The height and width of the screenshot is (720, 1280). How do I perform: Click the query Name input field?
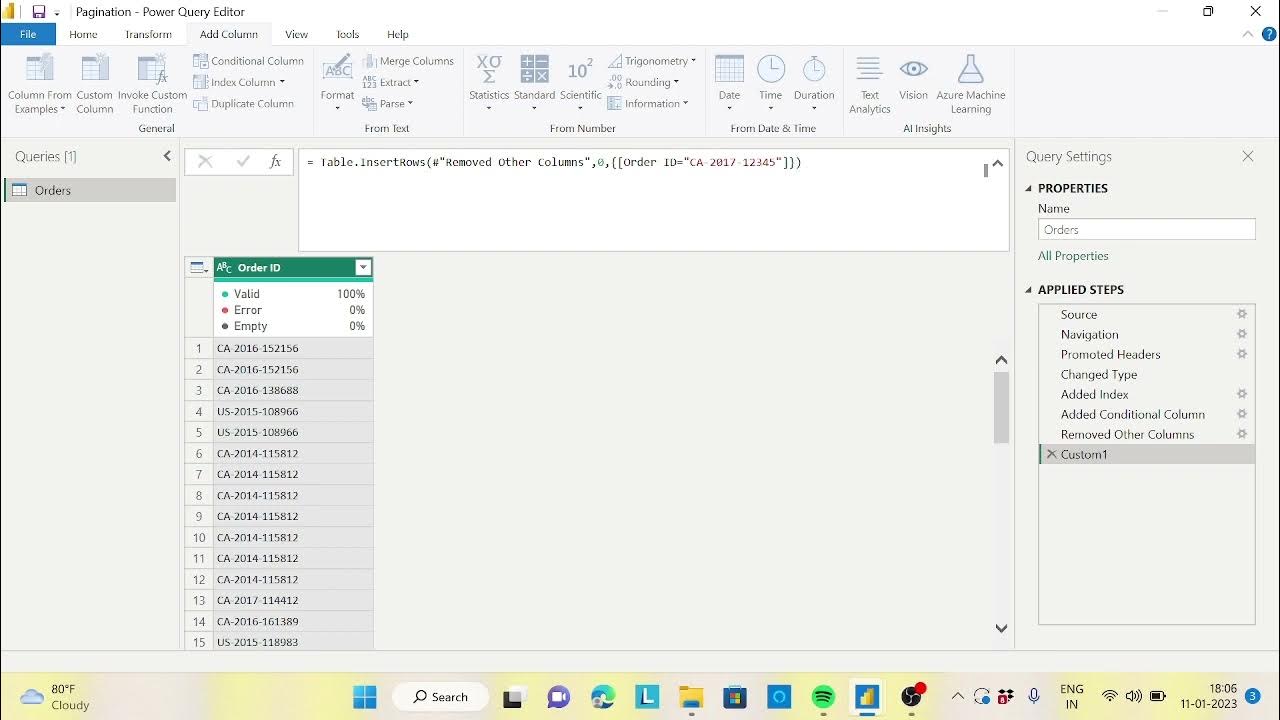[x=1147, y=230]
